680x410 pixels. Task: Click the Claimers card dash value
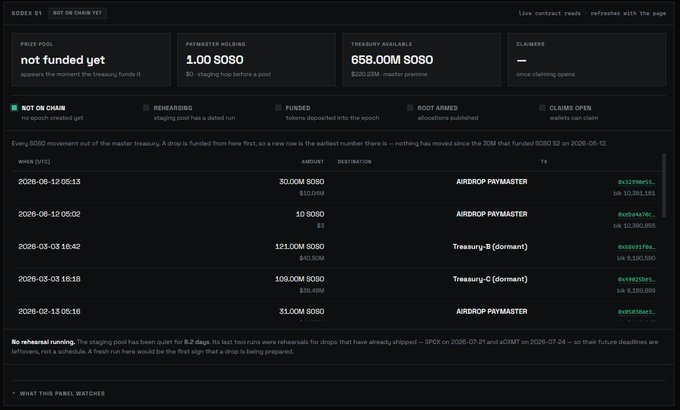pos(522,60)
